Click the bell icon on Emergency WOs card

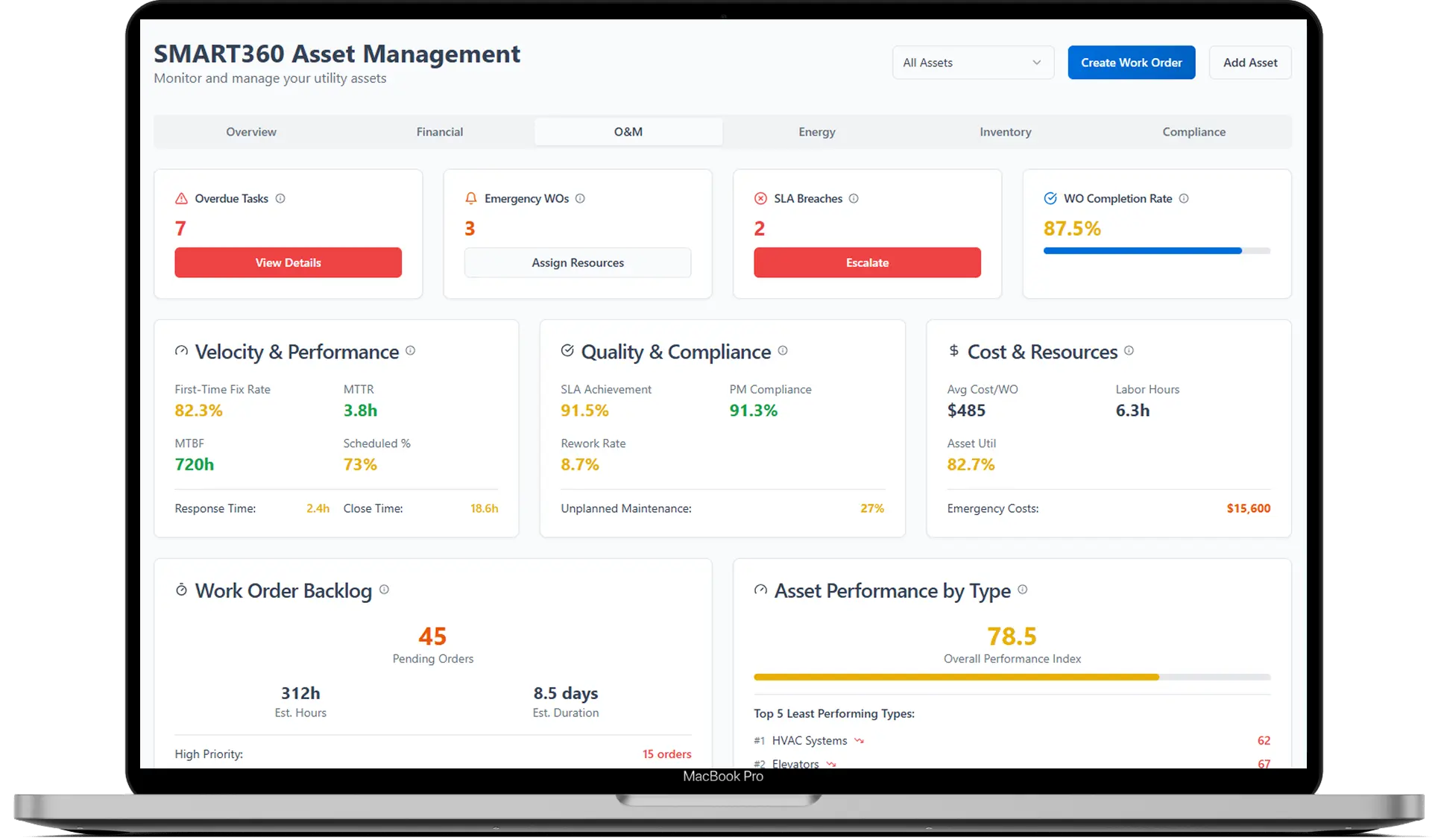pyautogui.click(x=470, y=198)
